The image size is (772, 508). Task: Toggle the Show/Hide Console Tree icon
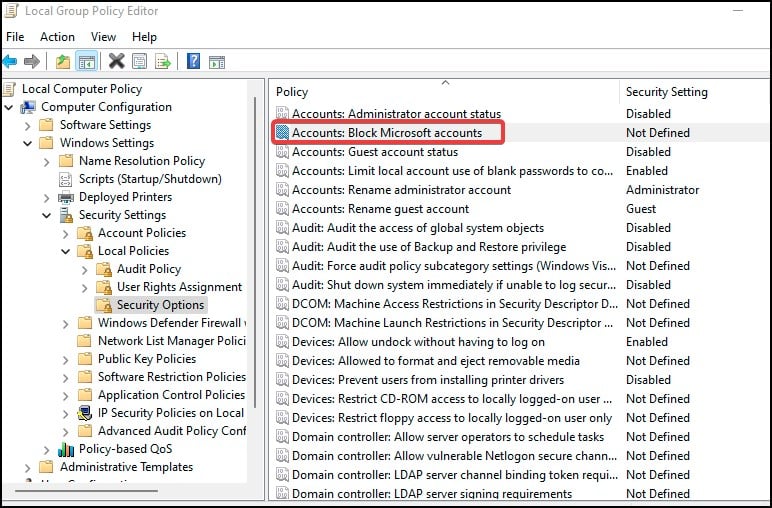click(86, 62)
